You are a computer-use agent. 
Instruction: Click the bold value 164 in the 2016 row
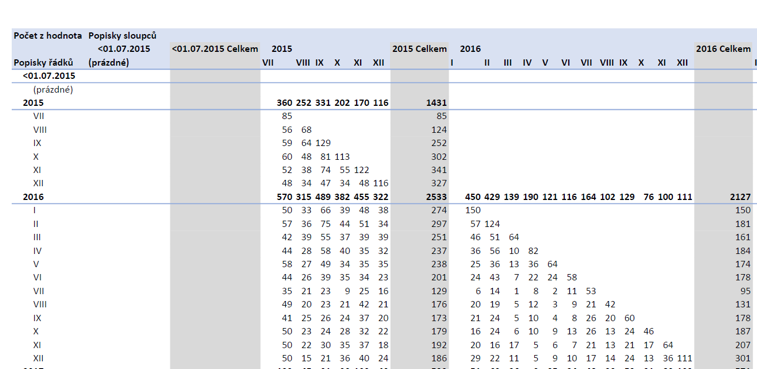(x=589, y=197)
